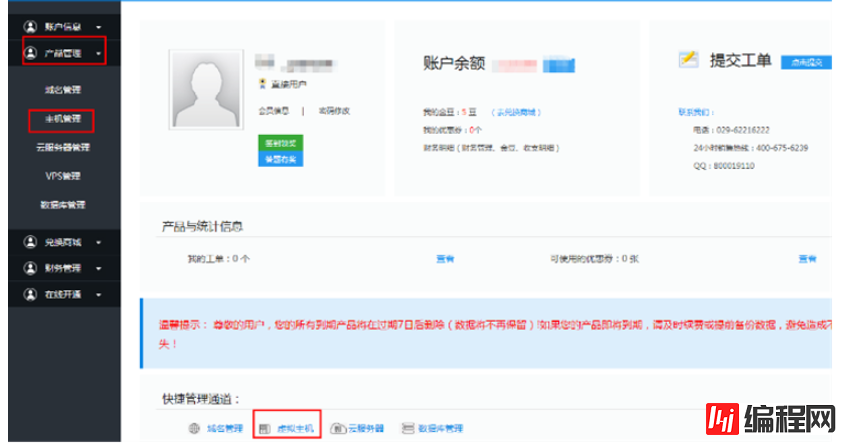Image resolution: width=846 pixels, height=445 pixels.
Task: Click the 账户信息 sidebar user icon
Action: pyautogui.click(x=30, y=26)
